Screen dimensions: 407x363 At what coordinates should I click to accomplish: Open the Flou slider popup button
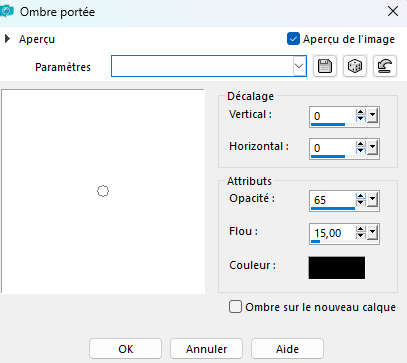pyautogui.click(x=372, y=233)
